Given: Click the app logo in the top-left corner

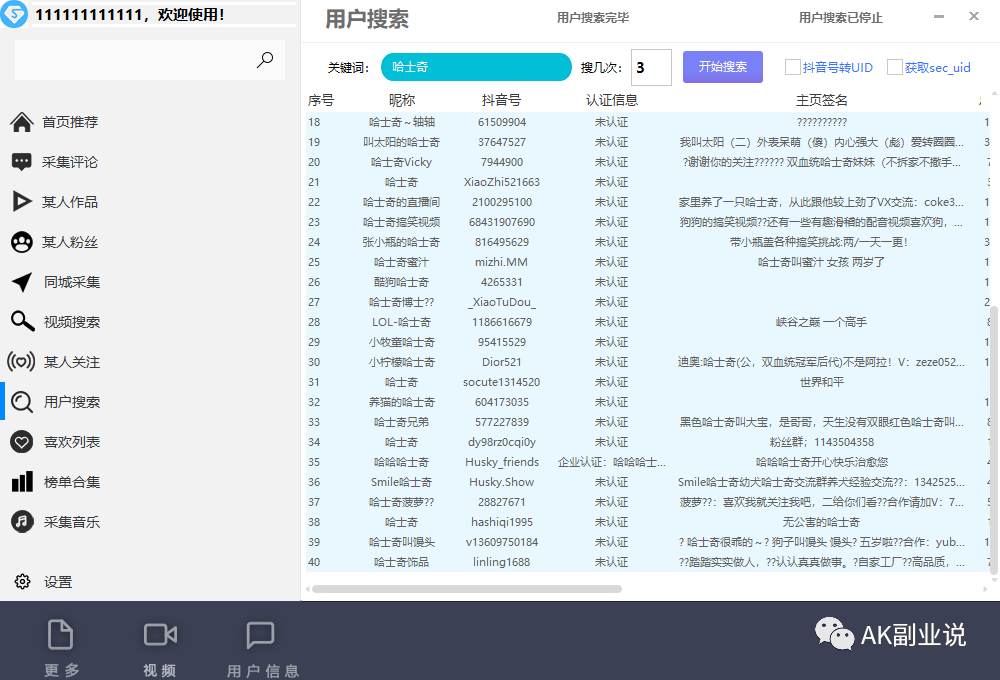Looking at the screenshot, I should pos(14,14).
